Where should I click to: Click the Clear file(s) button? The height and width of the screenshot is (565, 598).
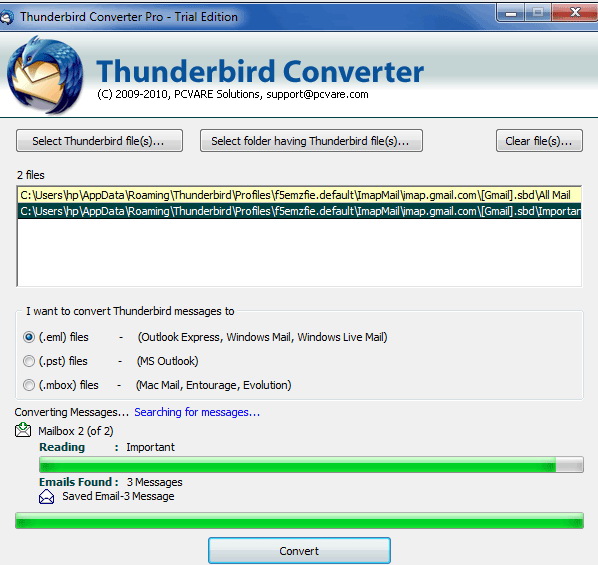tap(539, 141)
